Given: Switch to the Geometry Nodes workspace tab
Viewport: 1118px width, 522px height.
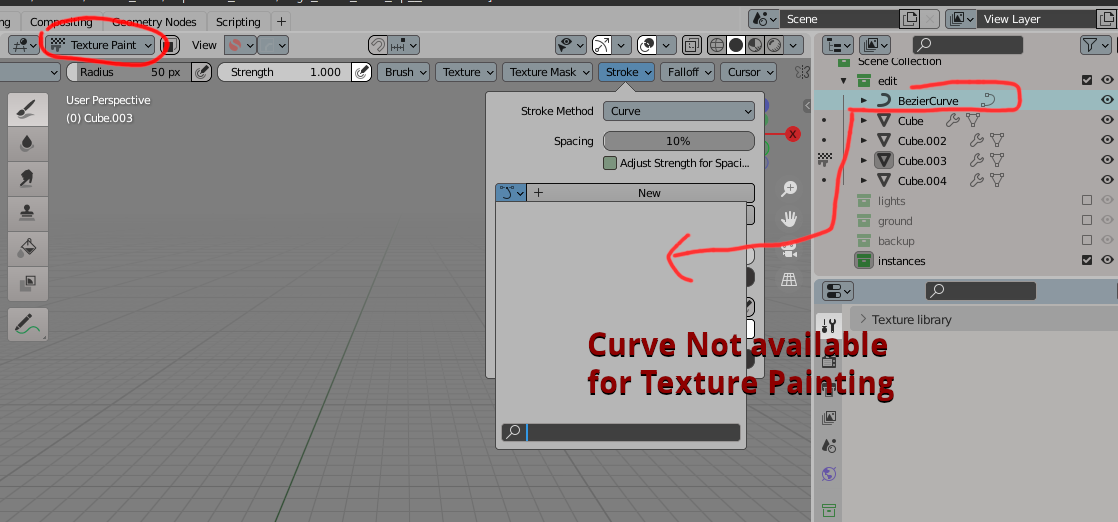Looking at the screenshot, I should pyautogui.click(x=153, y=21).
